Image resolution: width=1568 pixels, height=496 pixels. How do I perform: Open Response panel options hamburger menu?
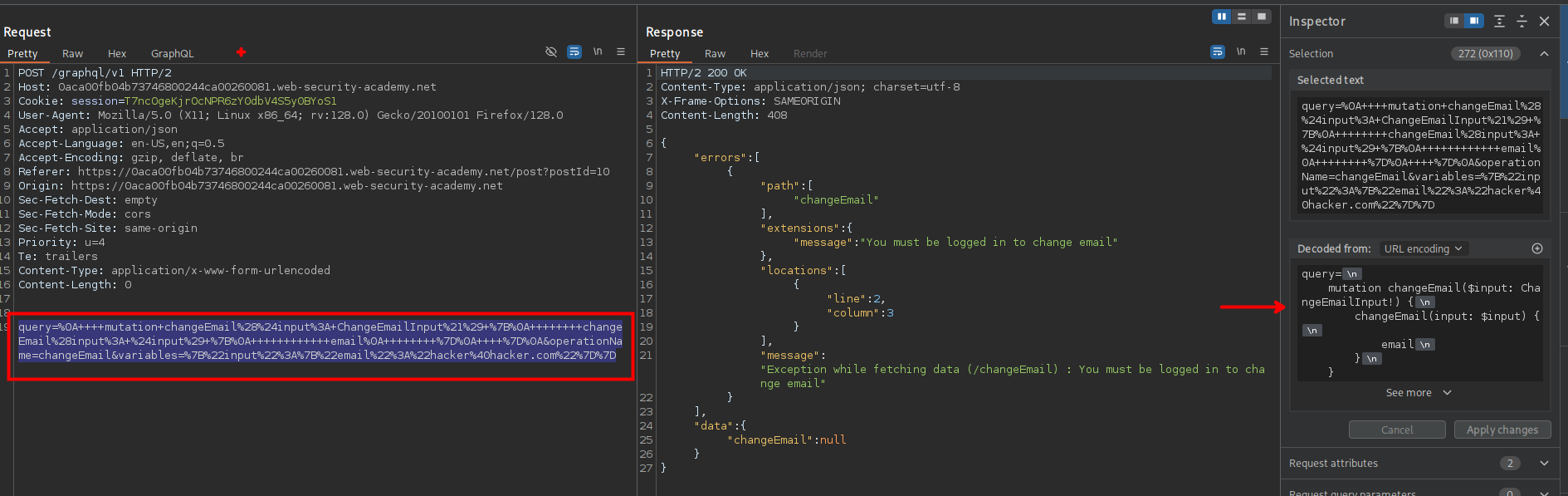tap(1264, 52)
